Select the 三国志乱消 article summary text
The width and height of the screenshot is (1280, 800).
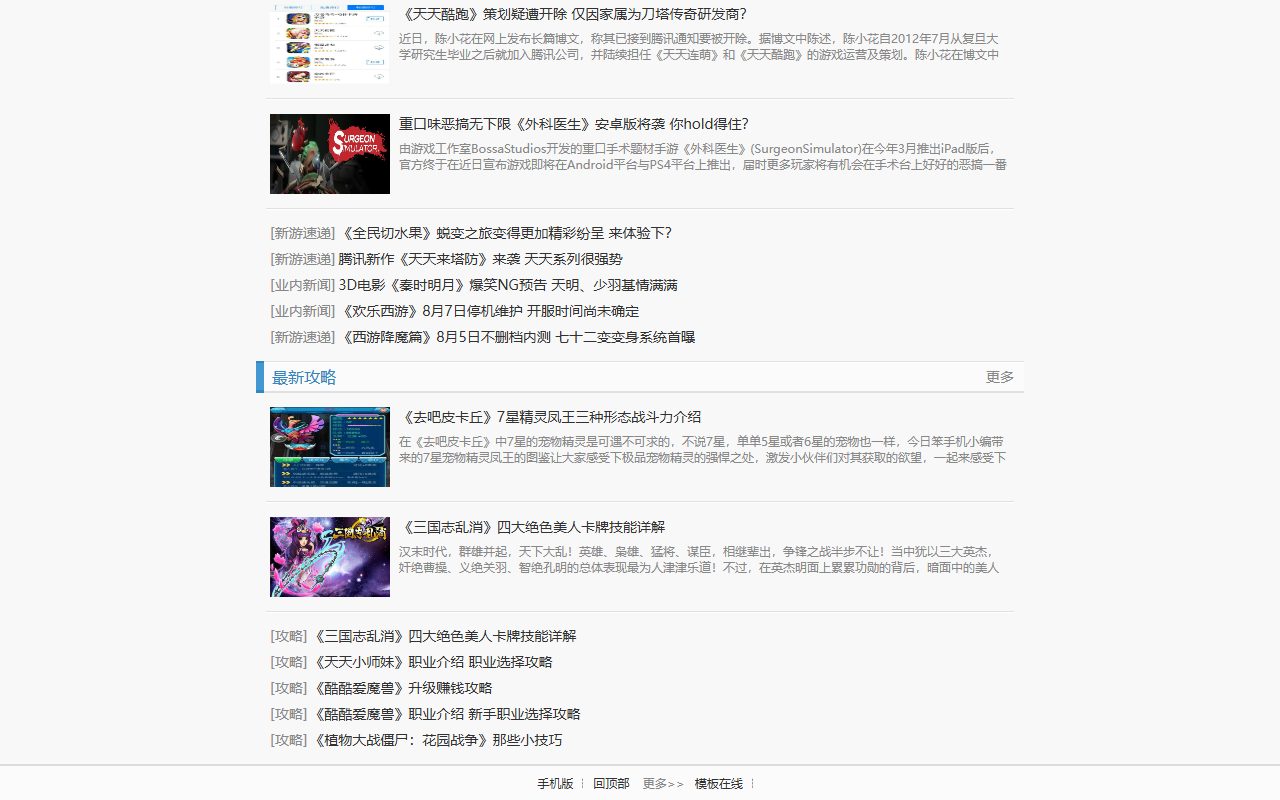point(699,560)
